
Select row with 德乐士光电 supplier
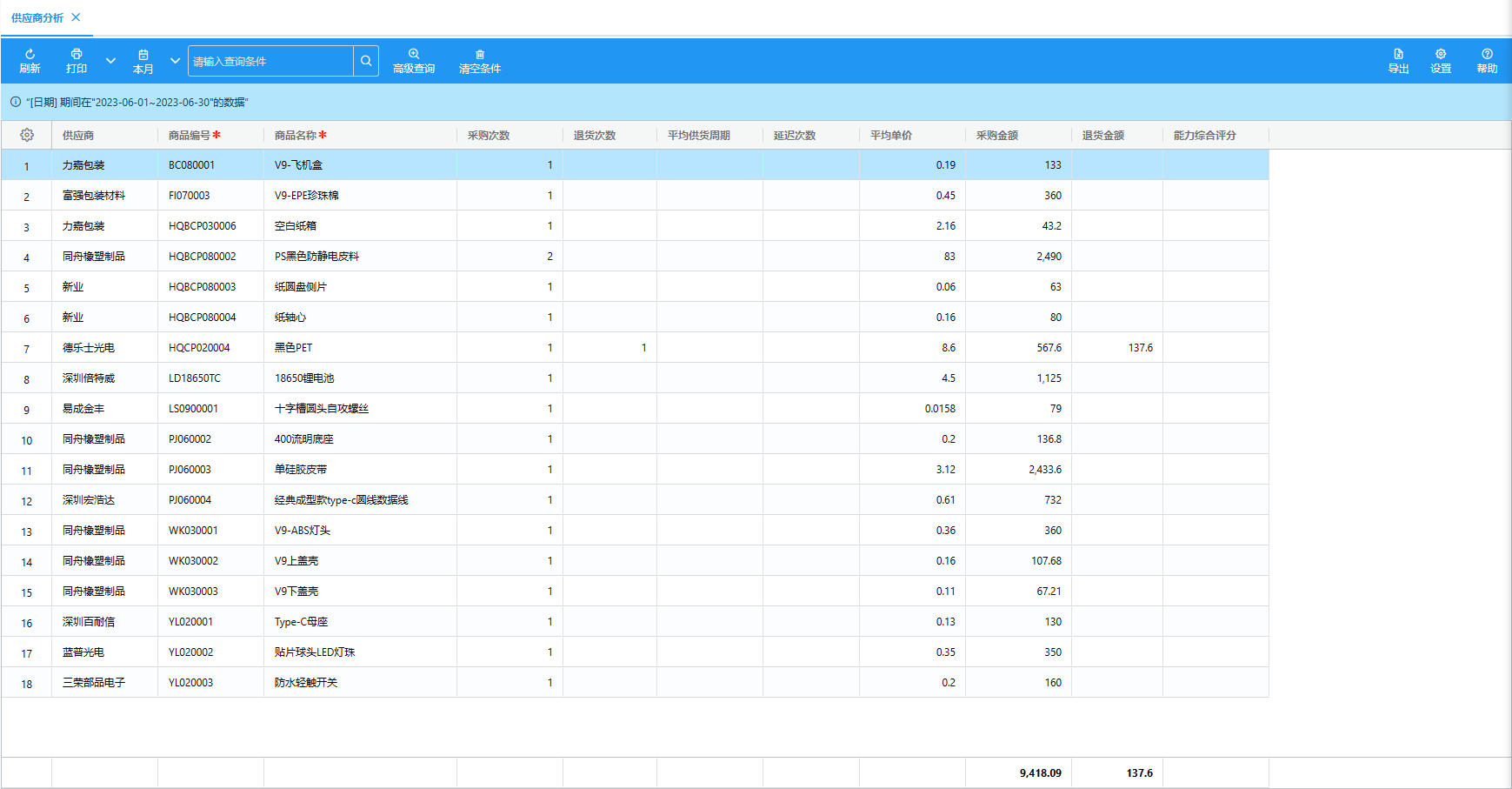coord(89,347)
